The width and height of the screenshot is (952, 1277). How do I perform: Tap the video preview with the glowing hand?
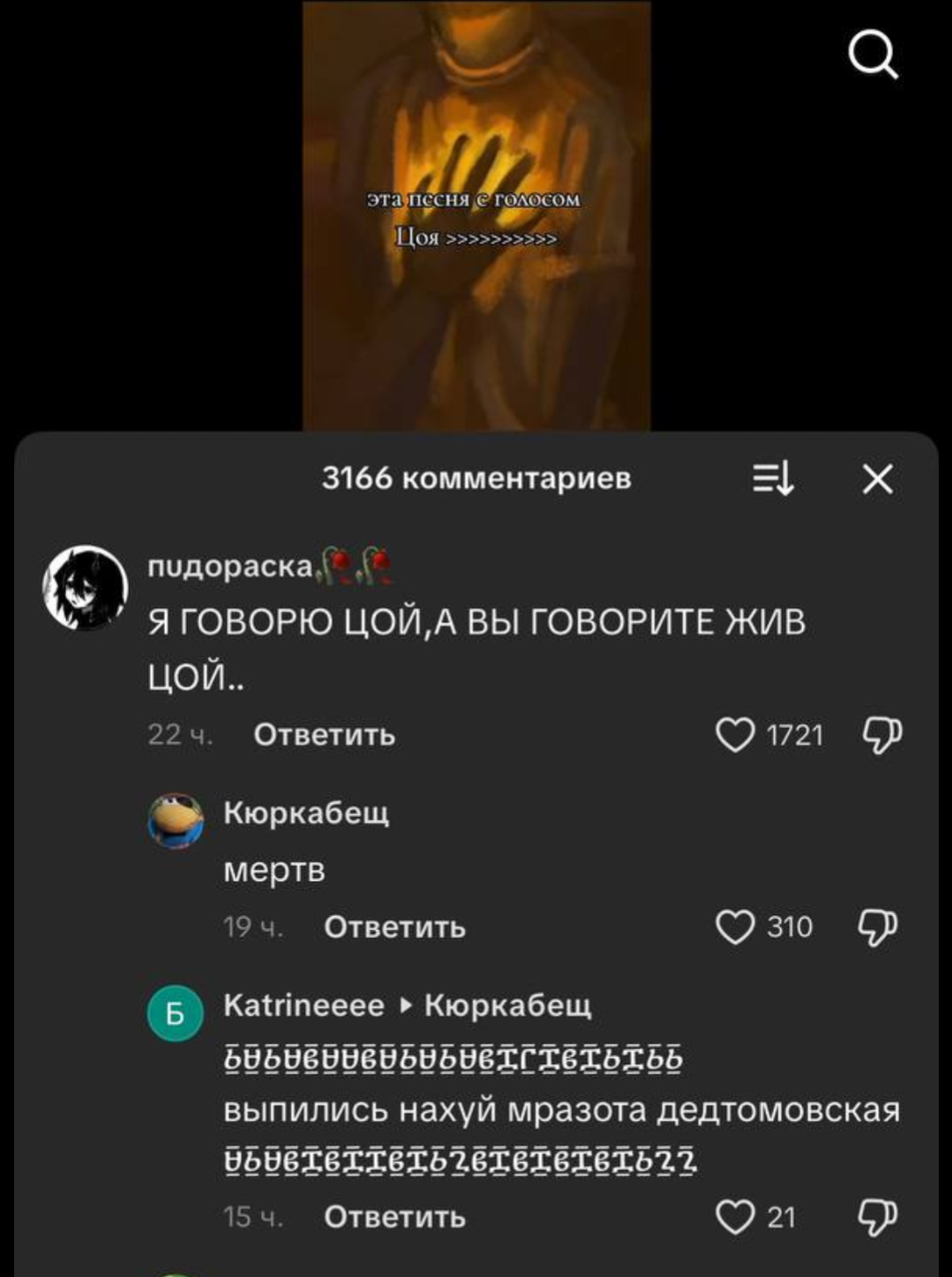tap(476, 215)
